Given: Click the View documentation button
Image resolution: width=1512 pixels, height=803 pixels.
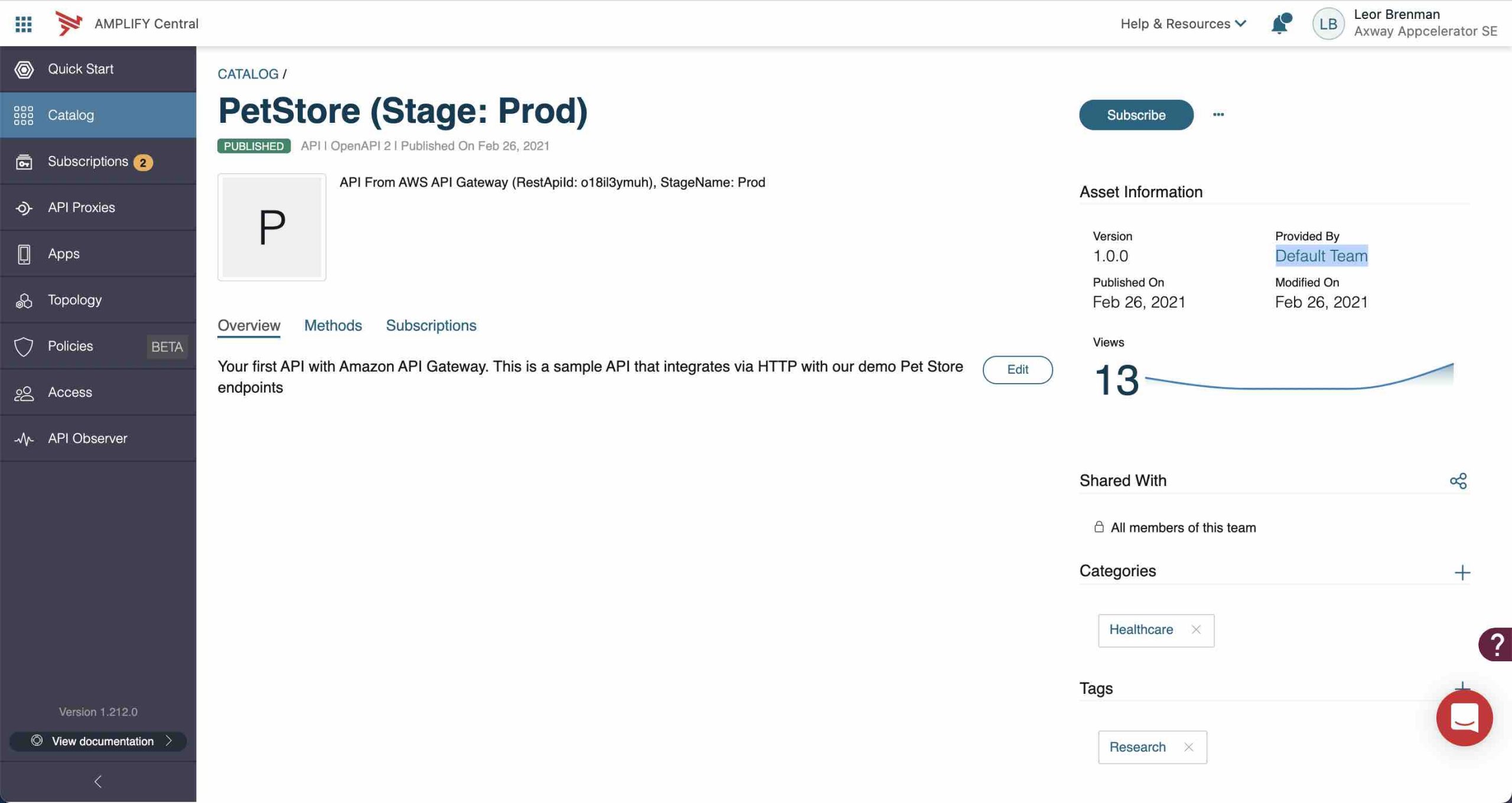Looking at the screenshot, I should pos(98,741).
